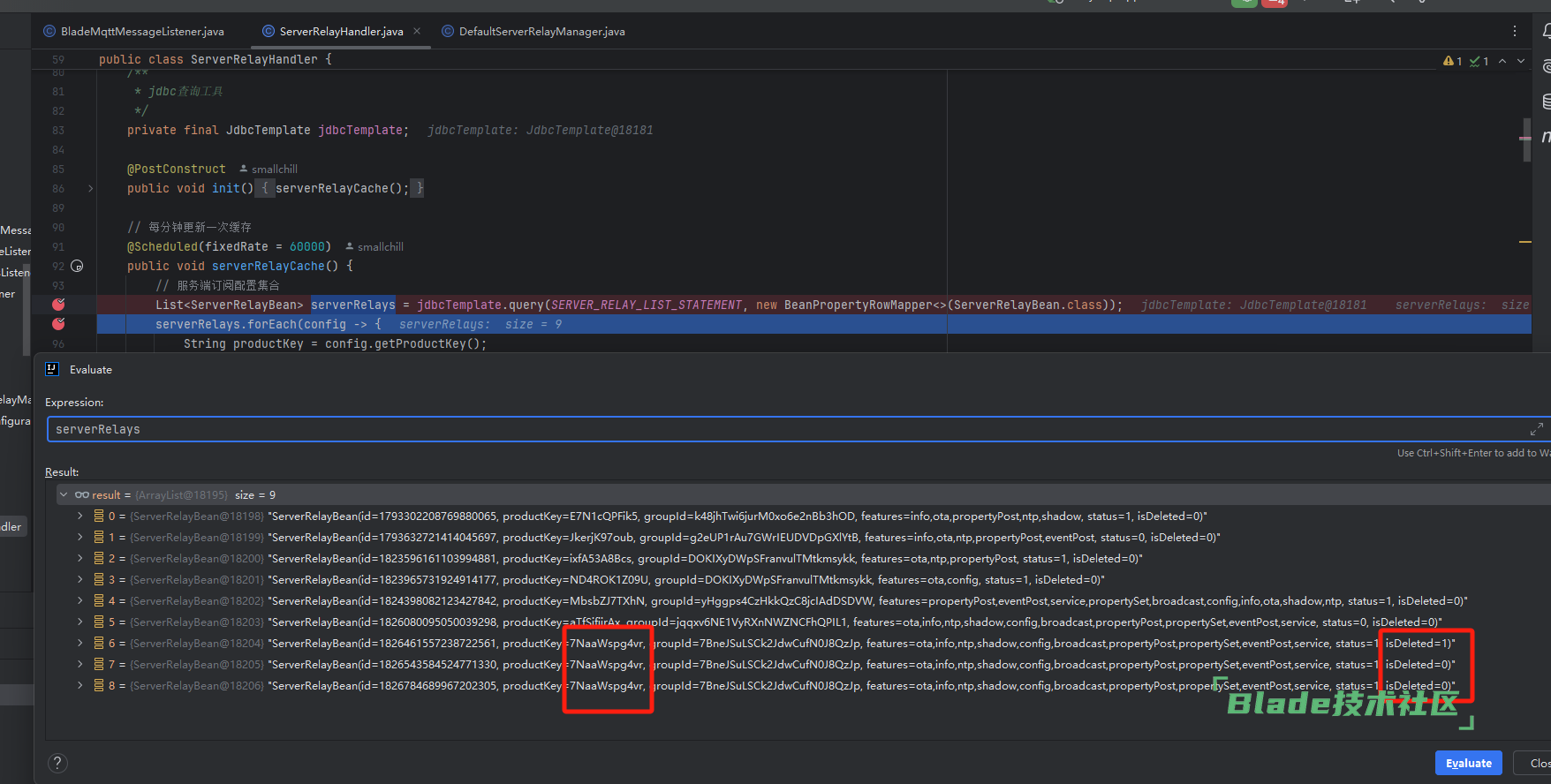Click the help question mark button
Viewport: 1551px width, 784px height.
click(57, 763)
